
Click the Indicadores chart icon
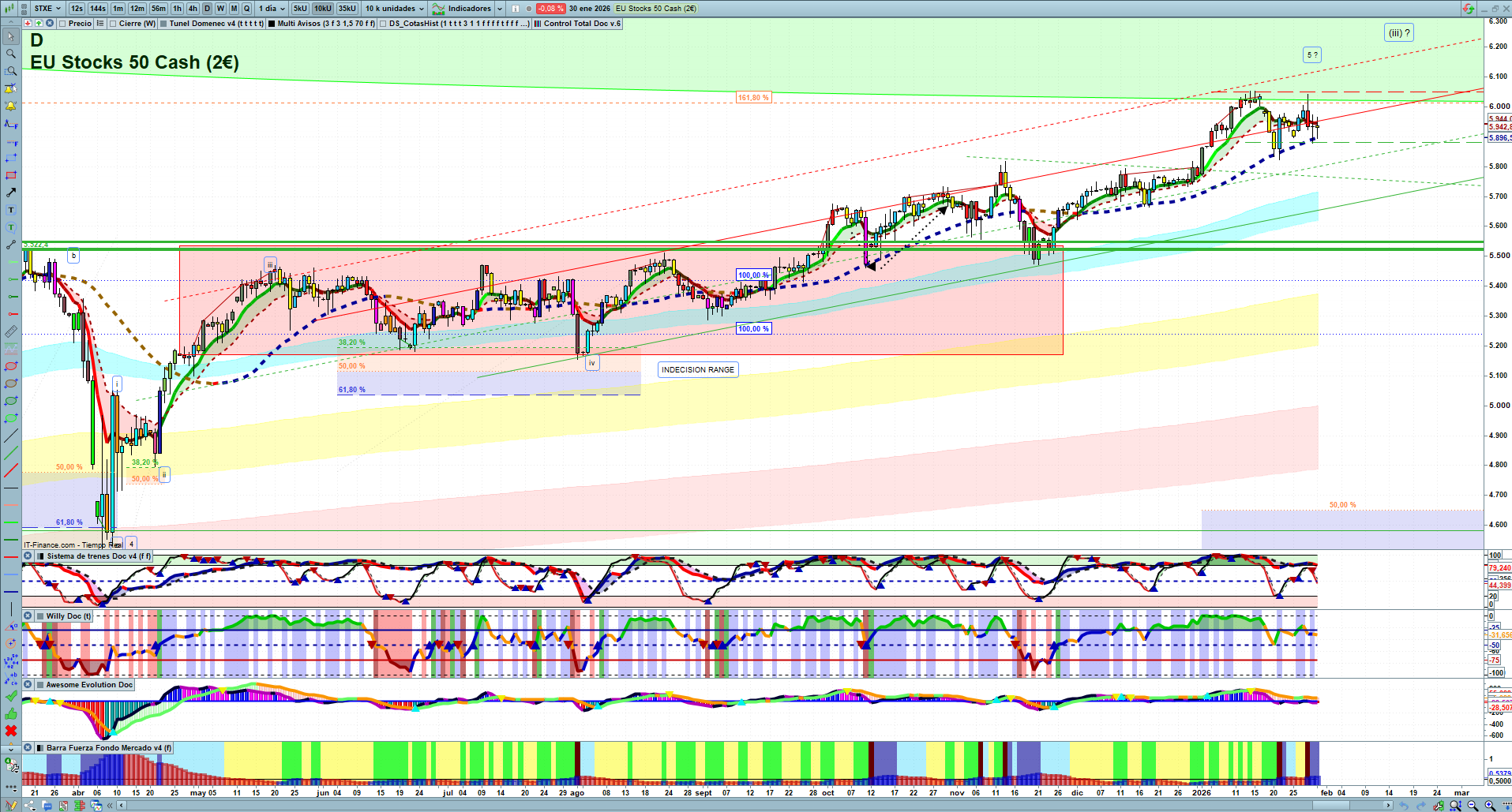[438, 9]
